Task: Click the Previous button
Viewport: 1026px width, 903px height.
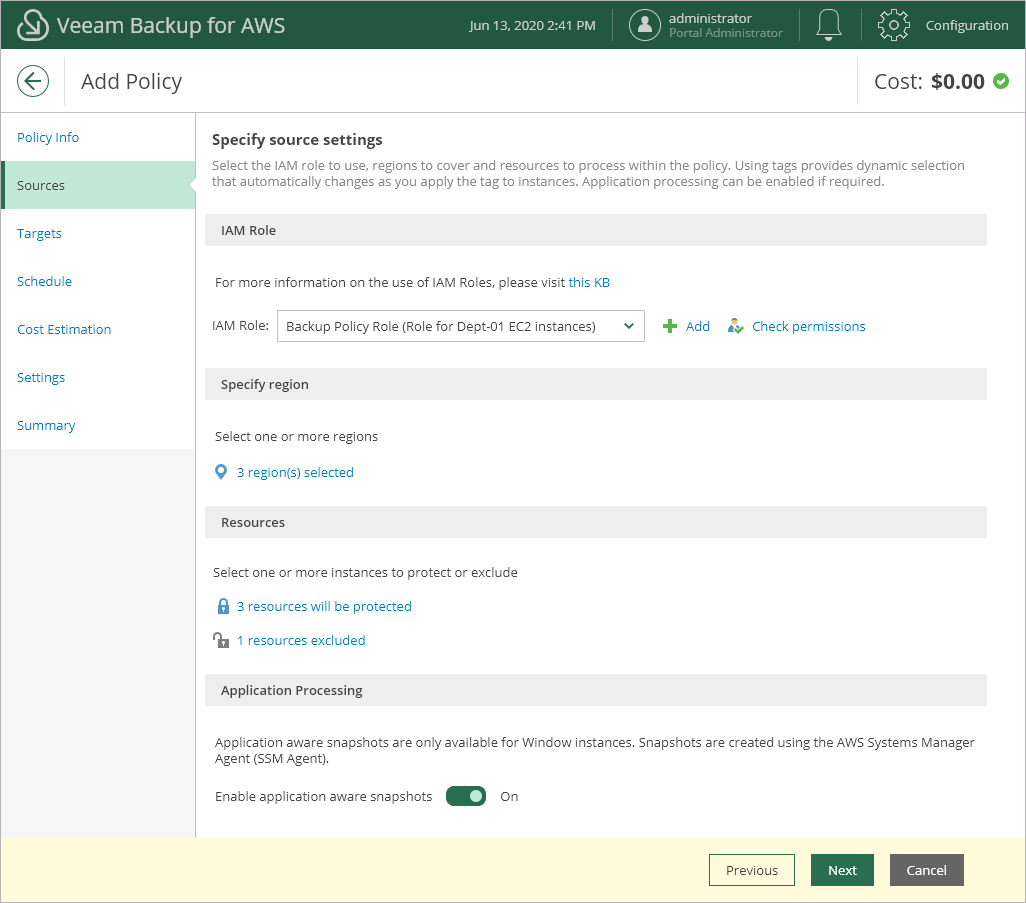Action: click(752, 870)
